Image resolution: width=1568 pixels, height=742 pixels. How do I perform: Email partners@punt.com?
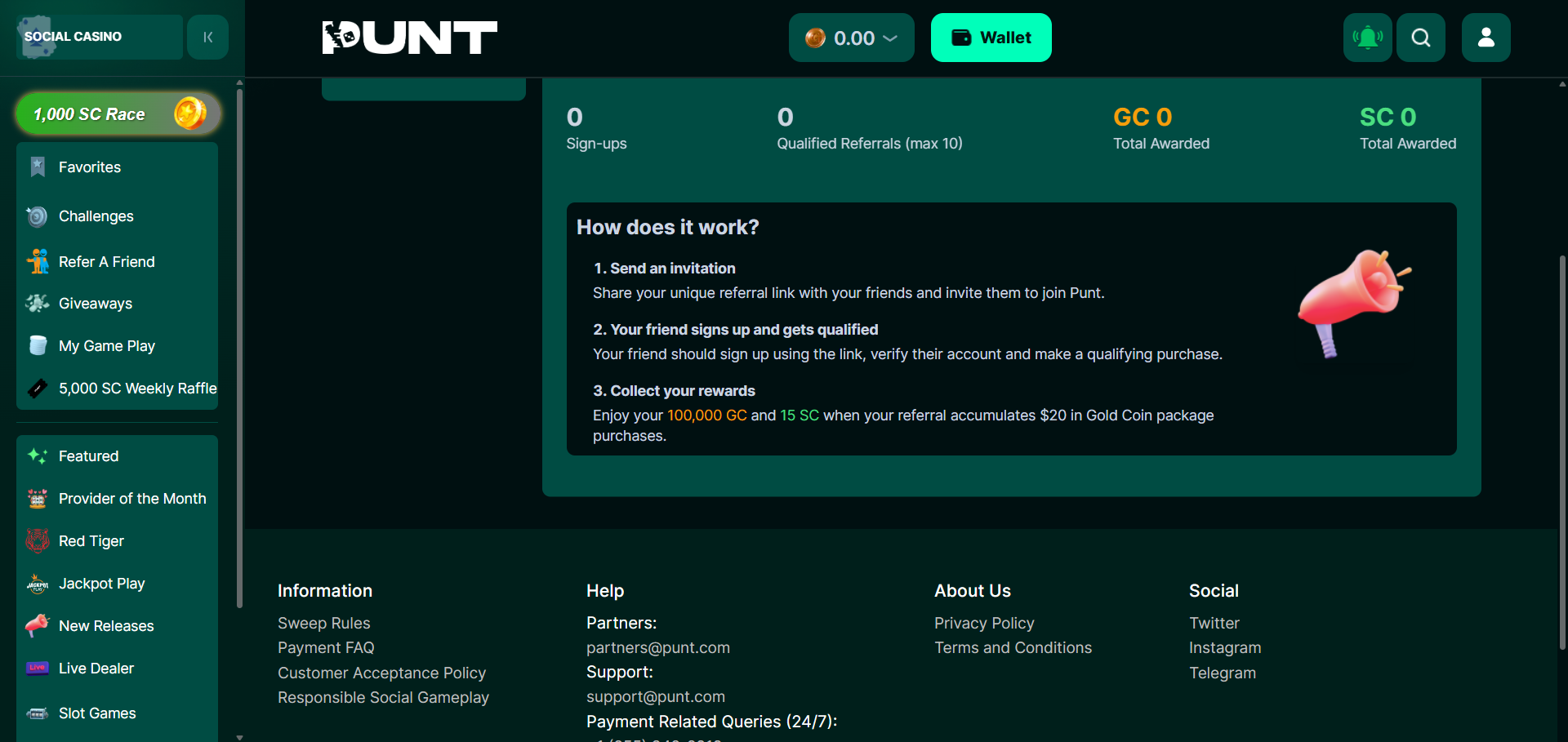pos(658,647)
